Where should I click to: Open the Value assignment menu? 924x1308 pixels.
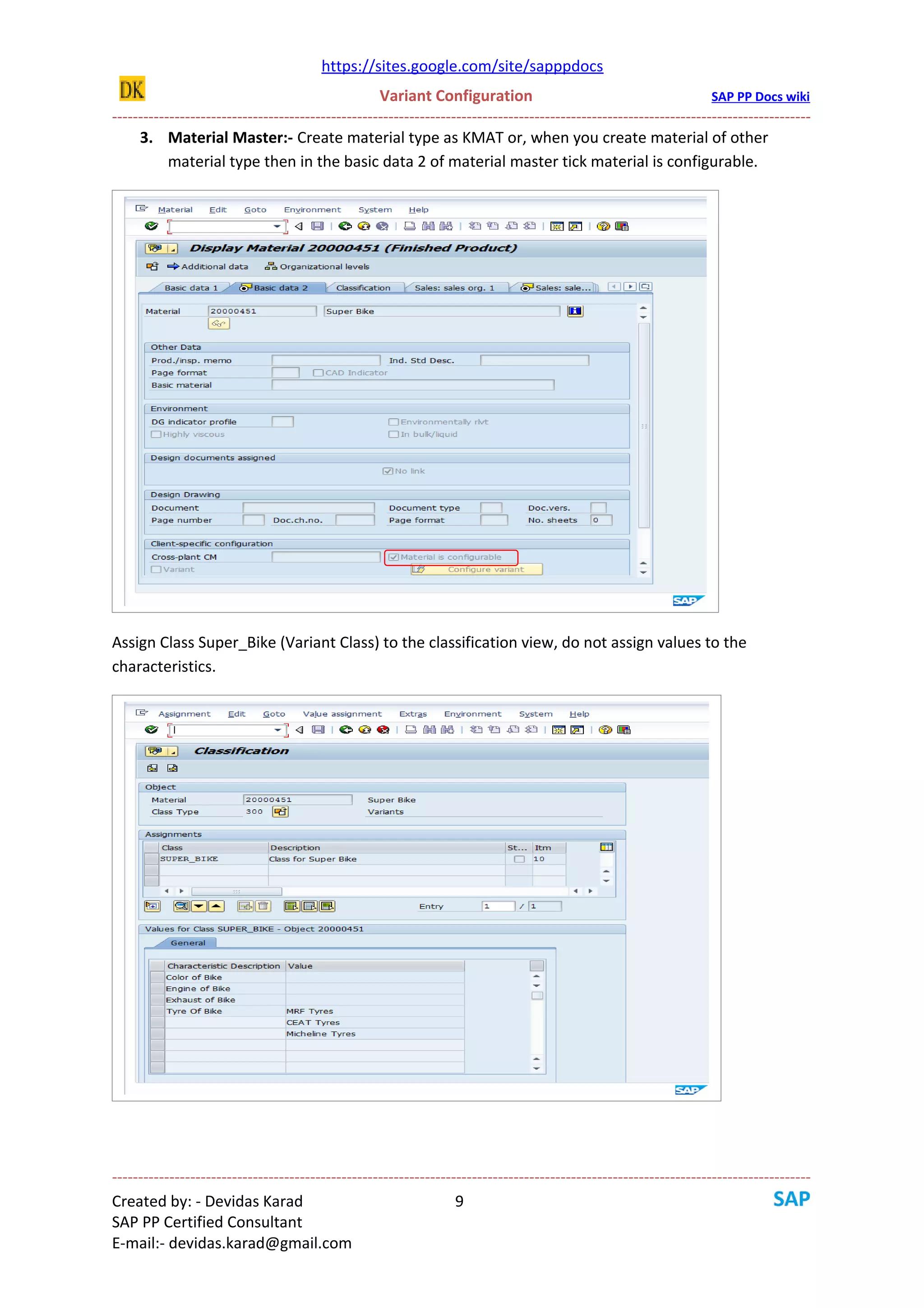[x=342, y=714]
